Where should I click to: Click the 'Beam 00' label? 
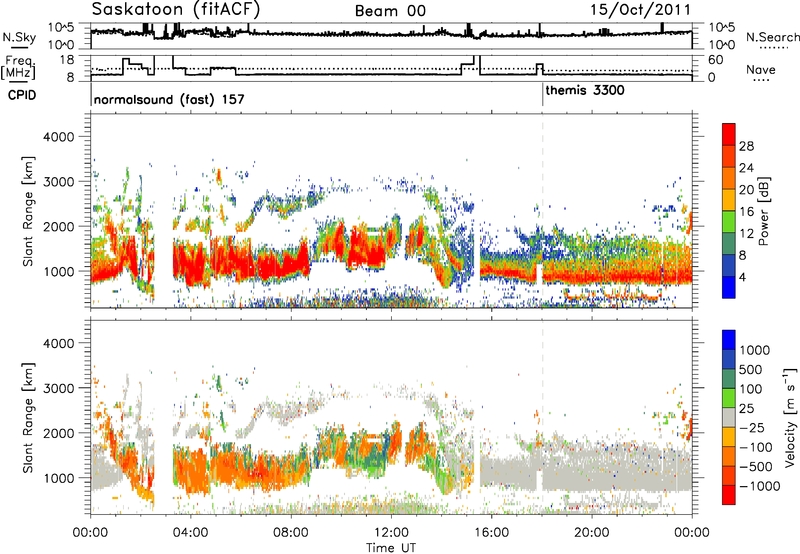pos(390,11)
